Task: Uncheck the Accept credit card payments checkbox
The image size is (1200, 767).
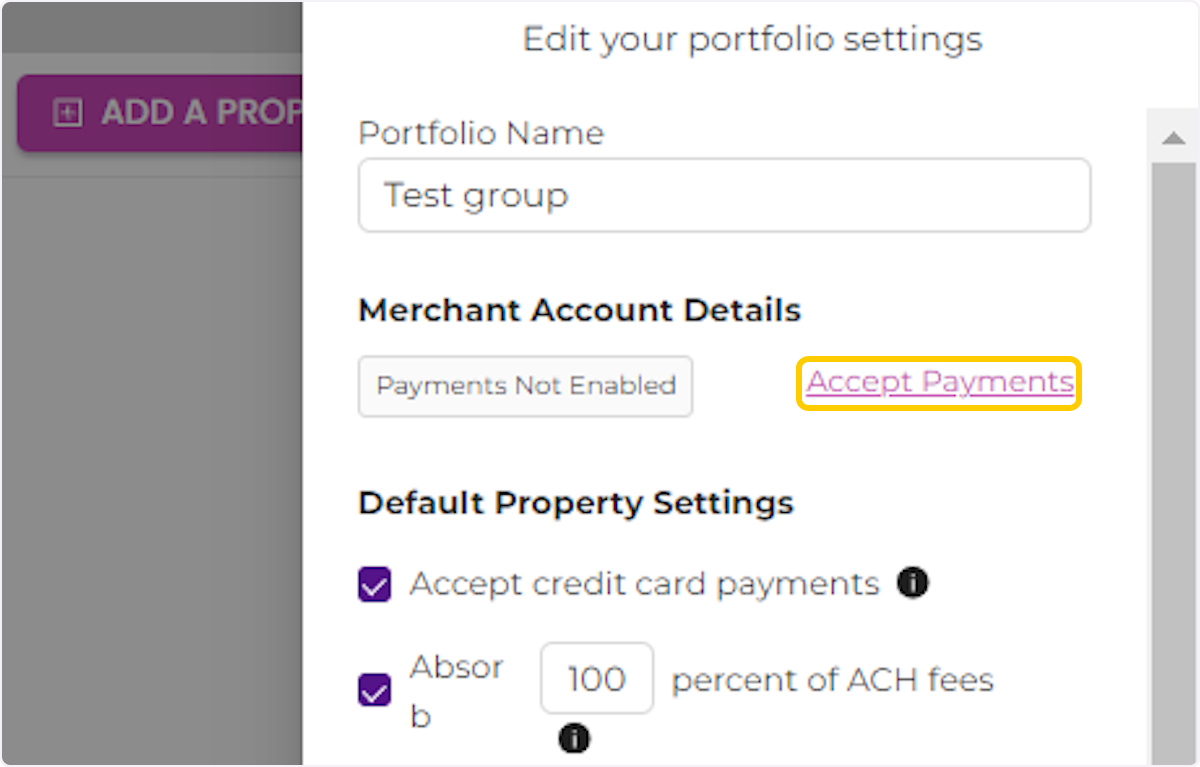Action: tap(374, 584)
